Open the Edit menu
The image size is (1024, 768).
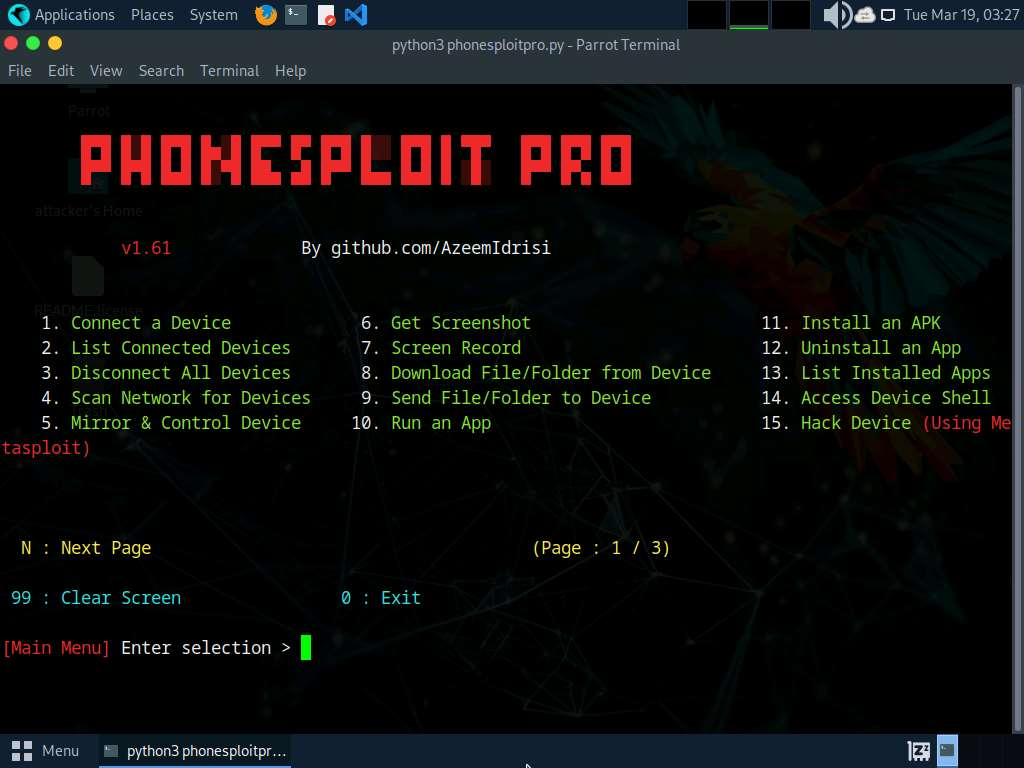pos(61,71)
